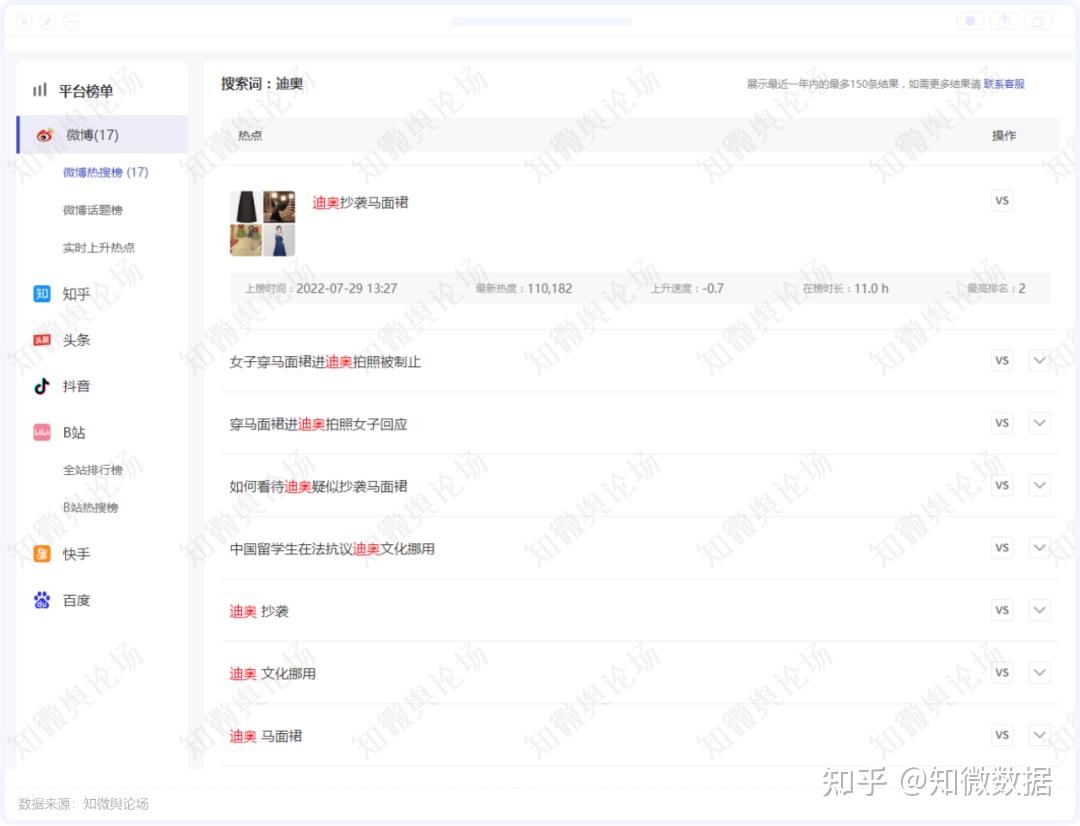This screenshot has width=1080, height=826.
Task: Click VS icon for 女子穿马面裙进迪奥拍照被制止
Action: click(1002, 360)
